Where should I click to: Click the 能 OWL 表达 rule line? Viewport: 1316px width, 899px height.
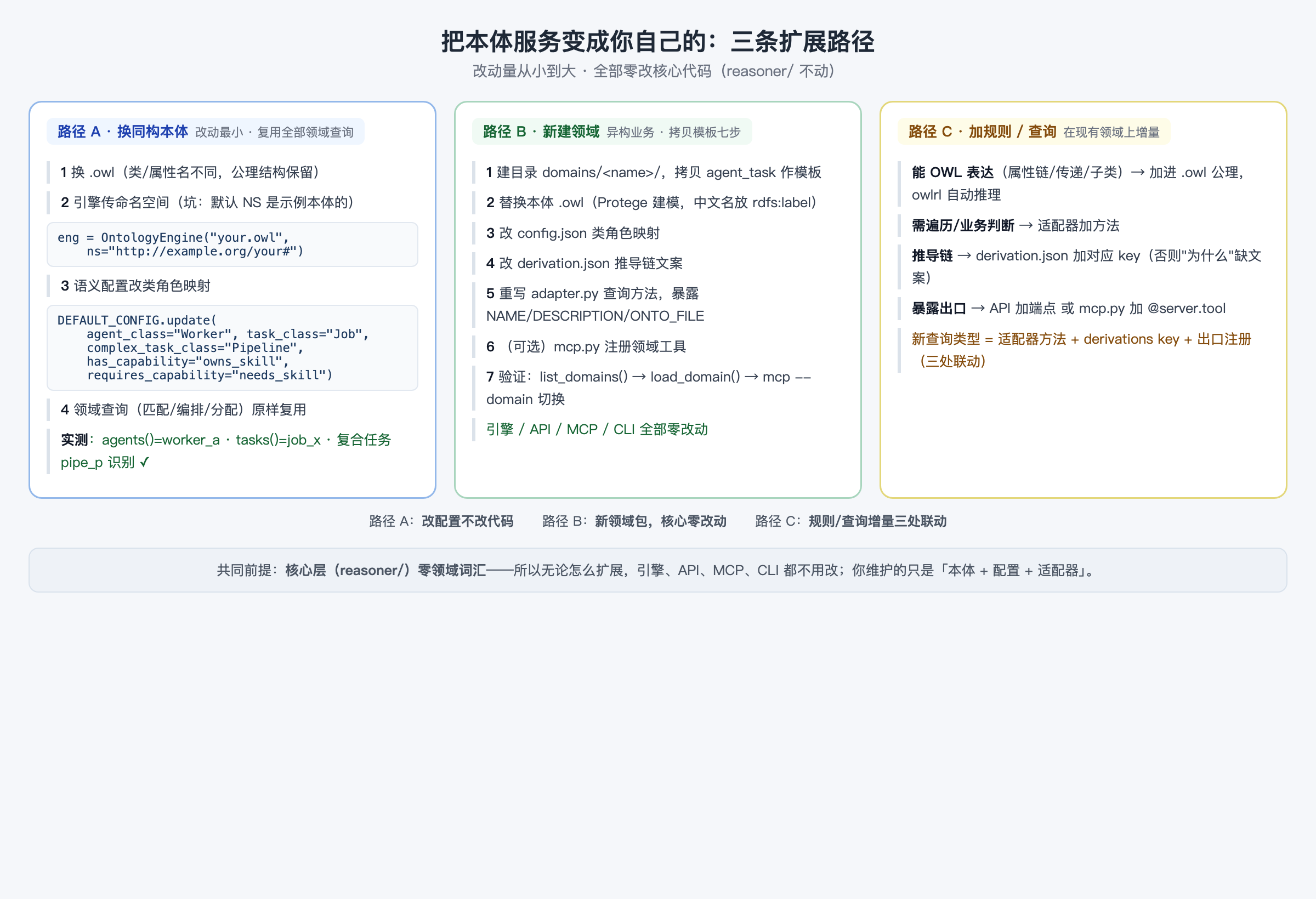click(1084, 184)
